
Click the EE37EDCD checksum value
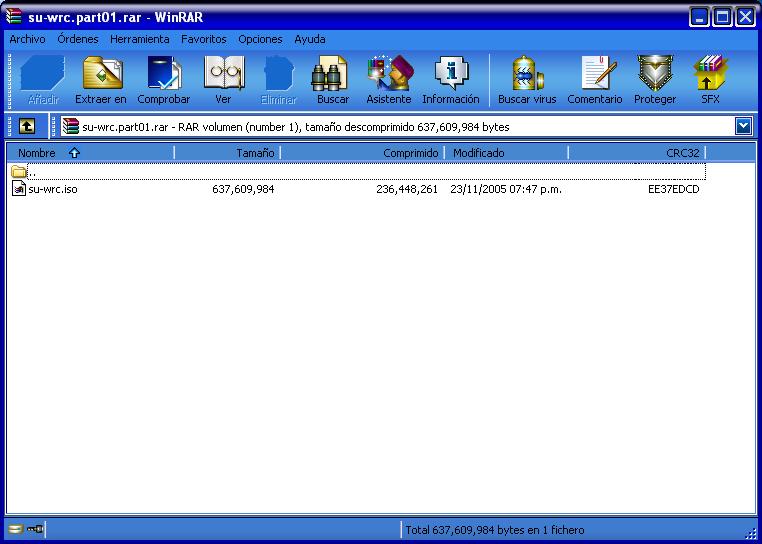tap(674, 189)
